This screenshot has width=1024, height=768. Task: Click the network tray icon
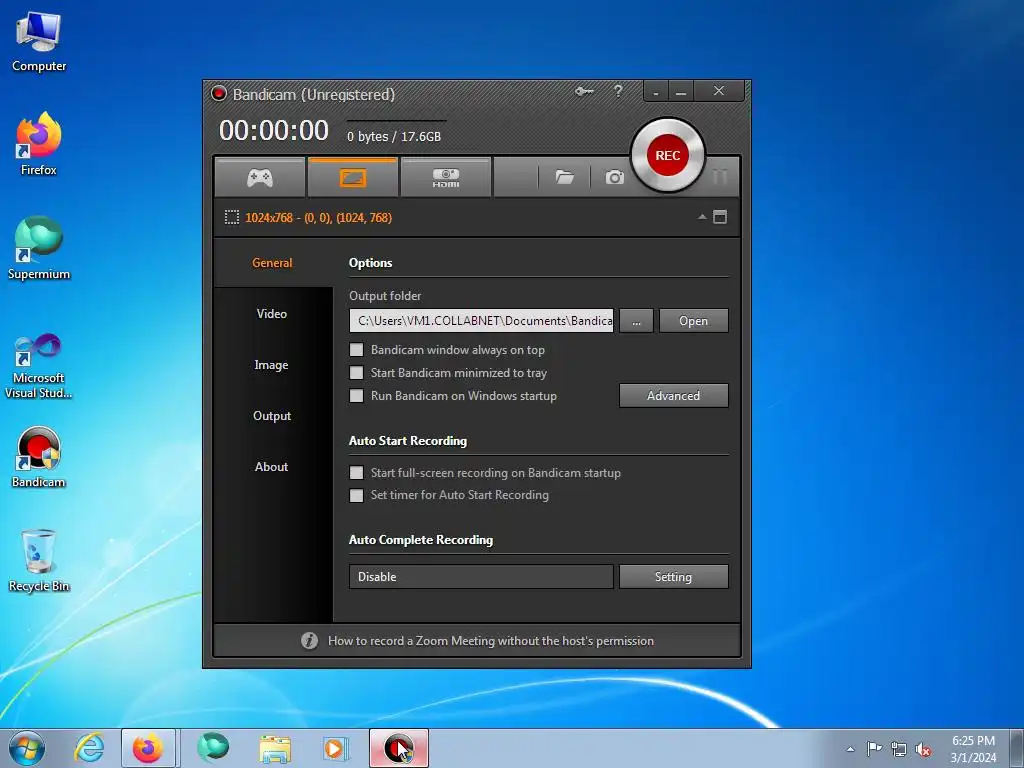click(899, 749)
